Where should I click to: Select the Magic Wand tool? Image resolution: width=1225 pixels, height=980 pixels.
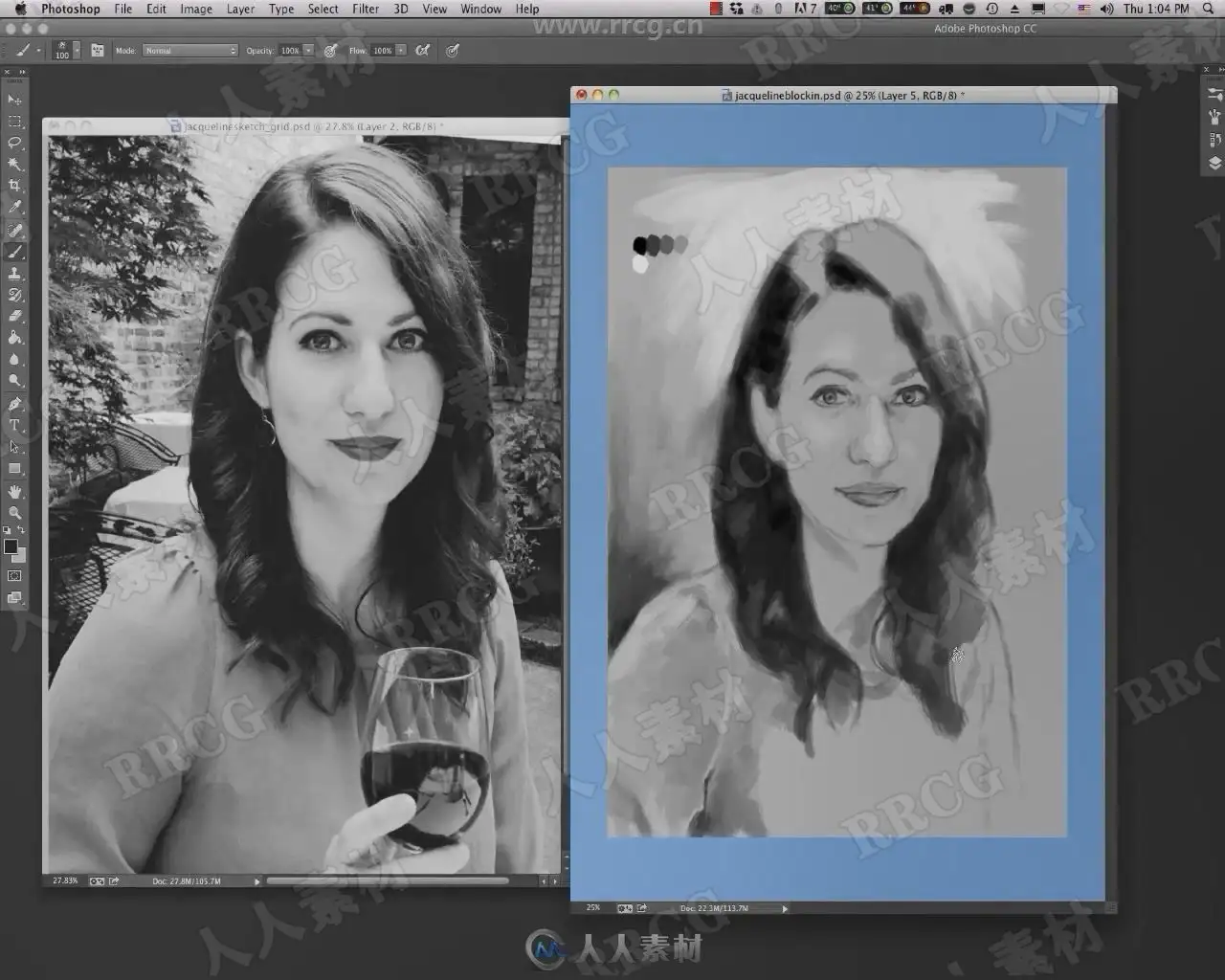[14, 165]
